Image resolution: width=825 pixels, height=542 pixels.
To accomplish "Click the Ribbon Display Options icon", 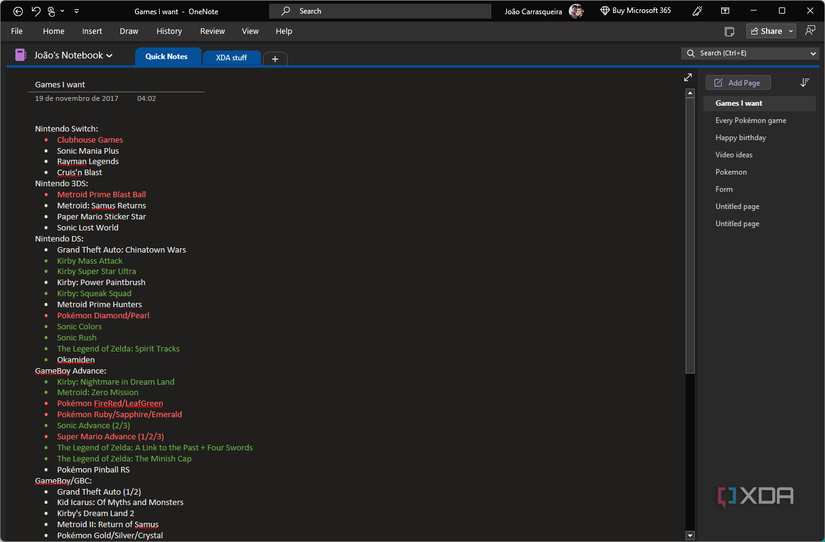I will pos(725,11).
